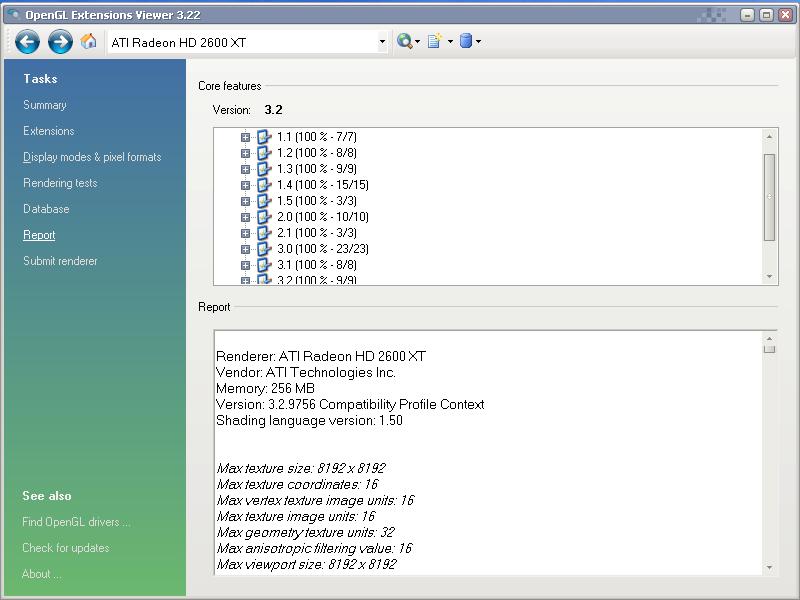Expand the 1.1 core features node
800x600 pixels.
pos(245,137)
